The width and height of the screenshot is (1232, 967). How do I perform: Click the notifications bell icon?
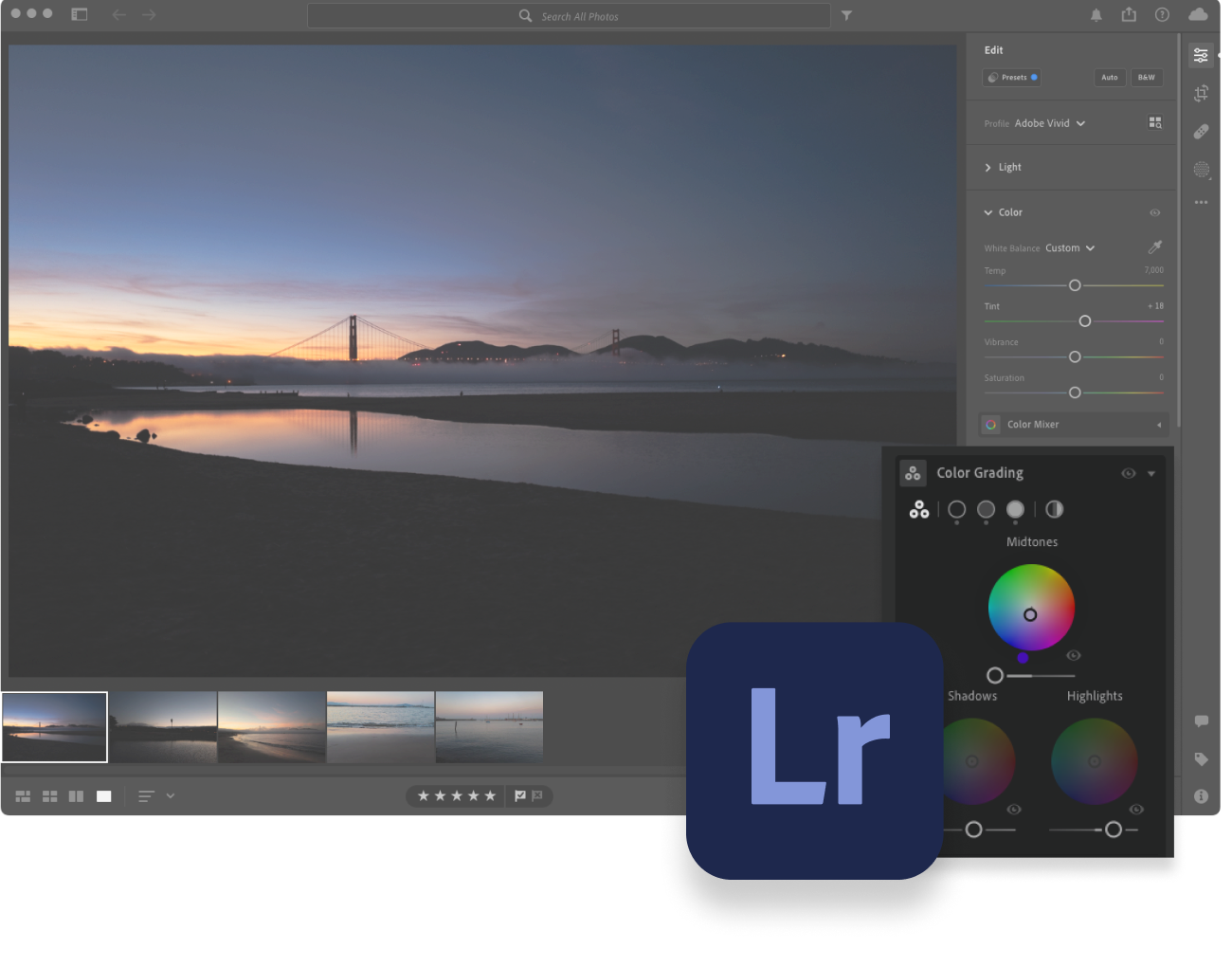point(1096,15)
